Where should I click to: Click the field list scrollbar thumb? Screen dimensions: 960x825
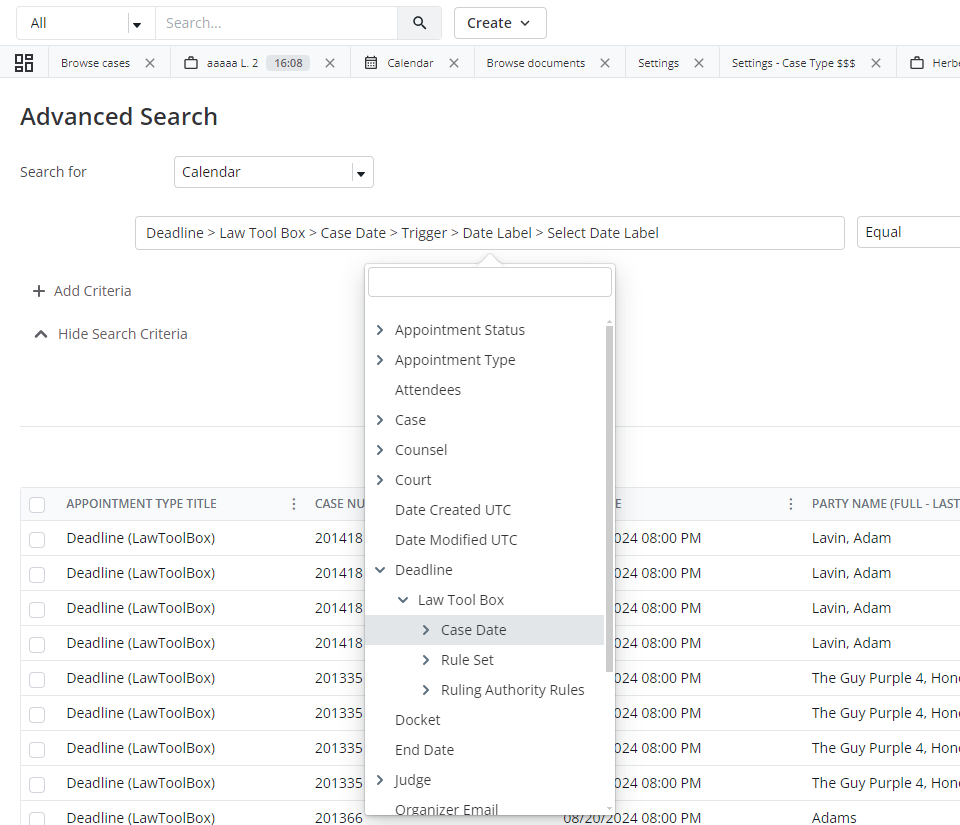[609, 498]
